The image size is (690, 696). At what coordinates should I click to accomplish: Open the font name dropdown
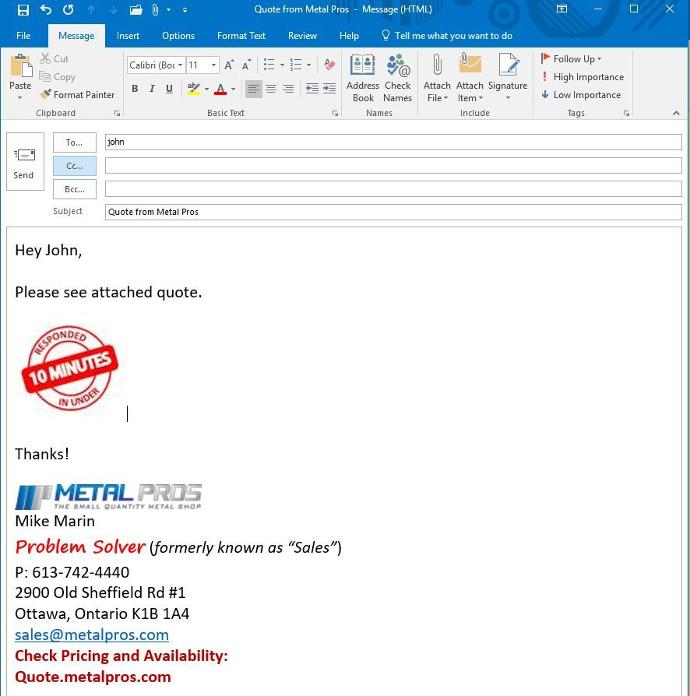[180, 65]
